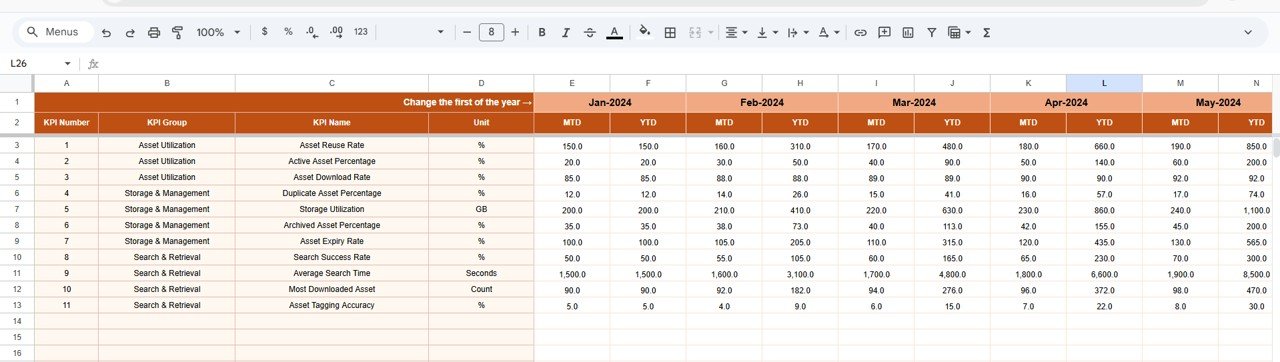The width and height of the screenshot is (1280, 362).
Task: Select the 'Seconds' unit cell
Action: pyautogui.click(x=481, y=273)
